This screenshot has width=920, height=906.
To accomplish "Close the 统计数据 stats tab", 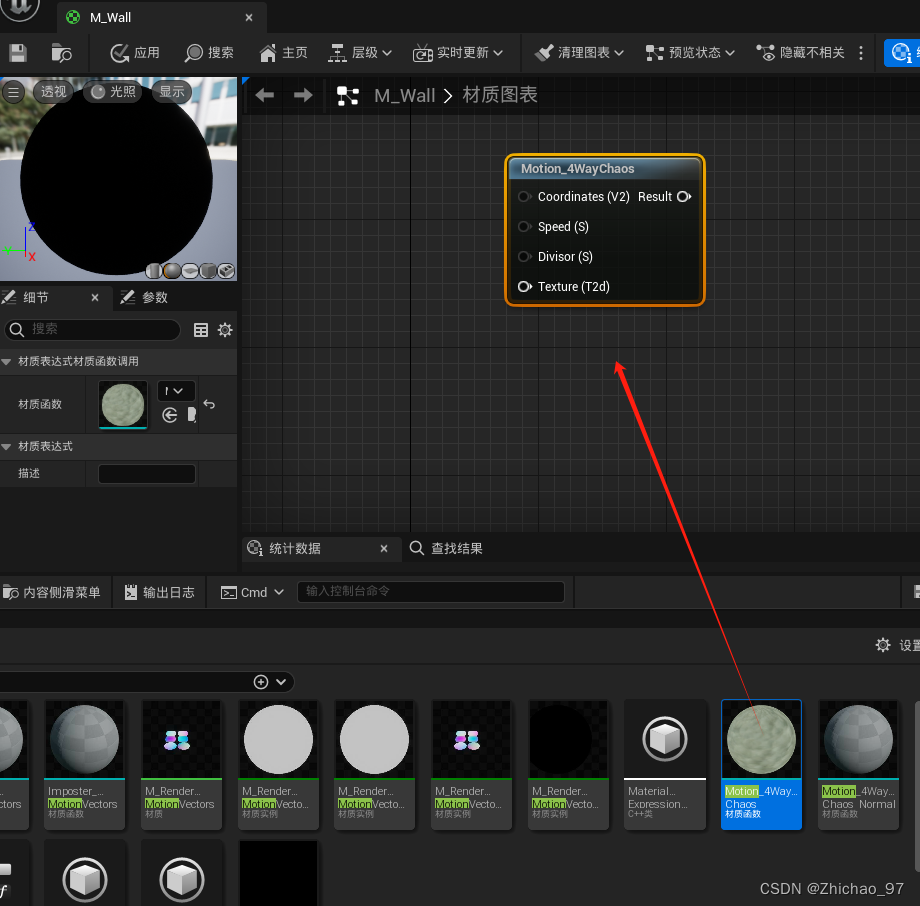I will [384, 549].
